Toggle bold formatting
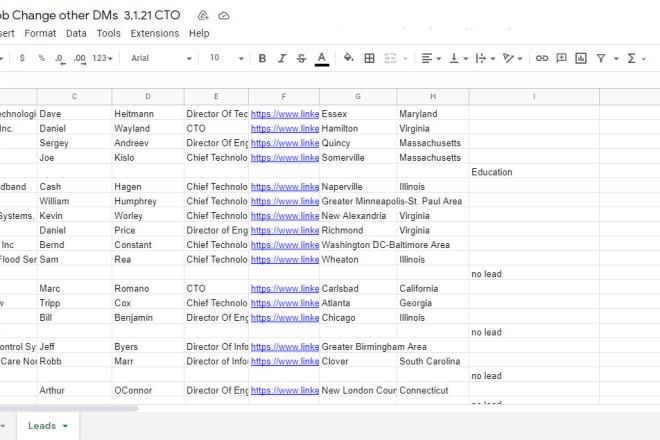Image resolution: width=660 pixels, height=440 pixels. (262, 58)
